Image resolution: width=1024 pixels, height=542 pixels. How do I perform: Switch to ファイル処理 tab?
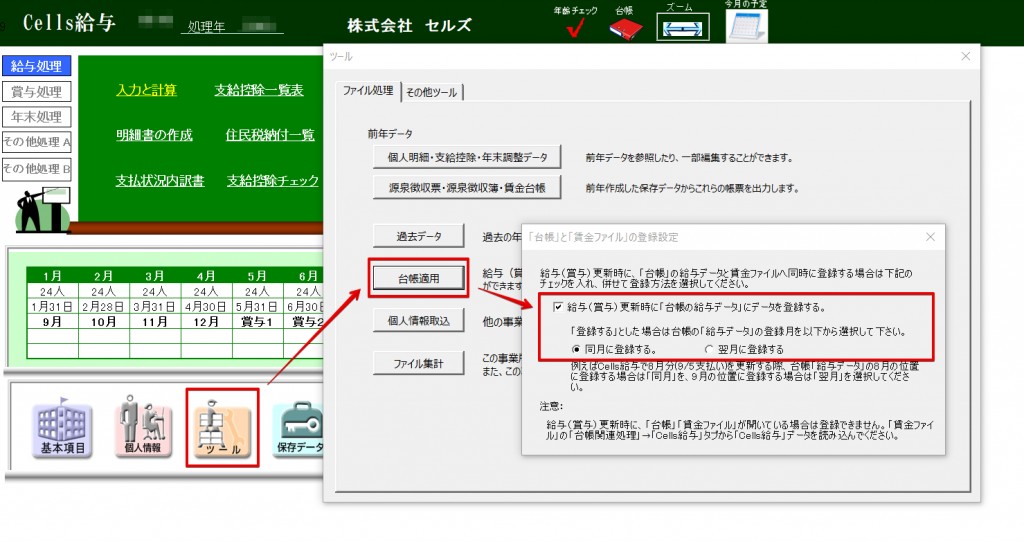[368, 91]
